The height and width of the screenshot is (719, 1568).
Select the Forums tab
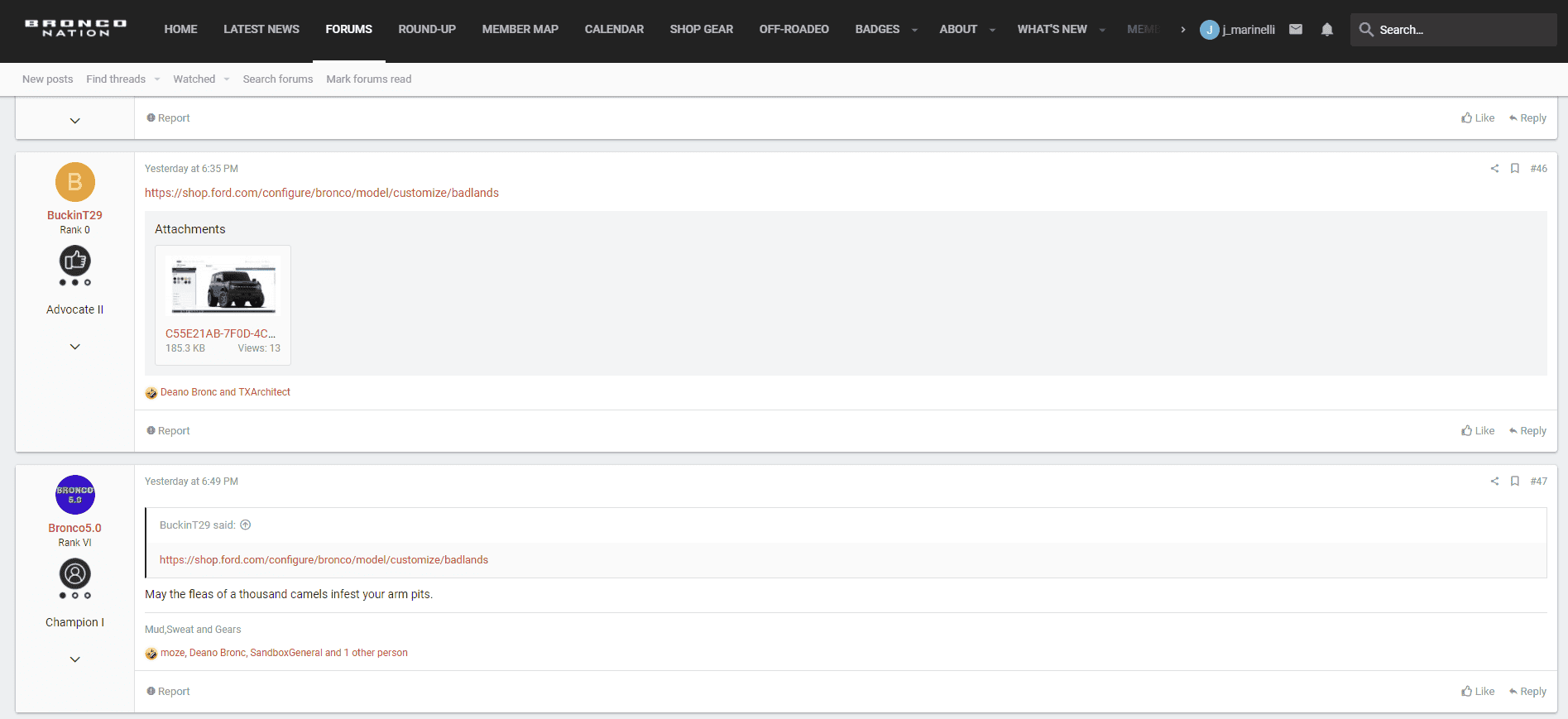[348, 30]
